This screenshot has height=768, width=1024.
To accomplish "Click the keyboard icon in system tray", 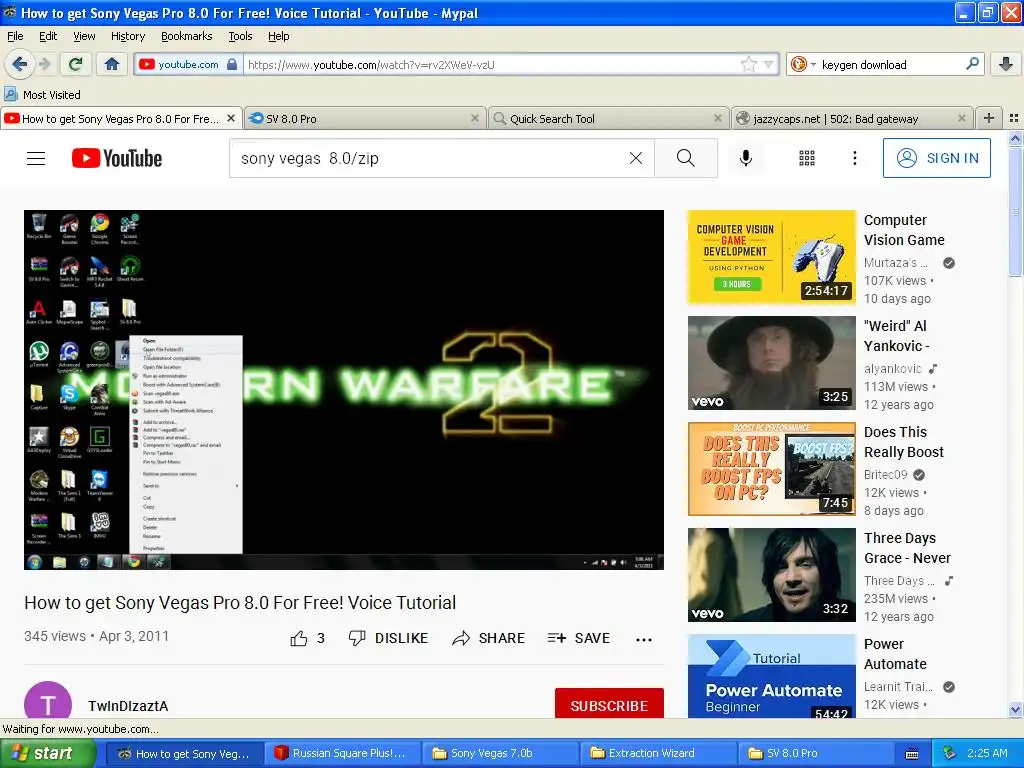I will point(912,754).
